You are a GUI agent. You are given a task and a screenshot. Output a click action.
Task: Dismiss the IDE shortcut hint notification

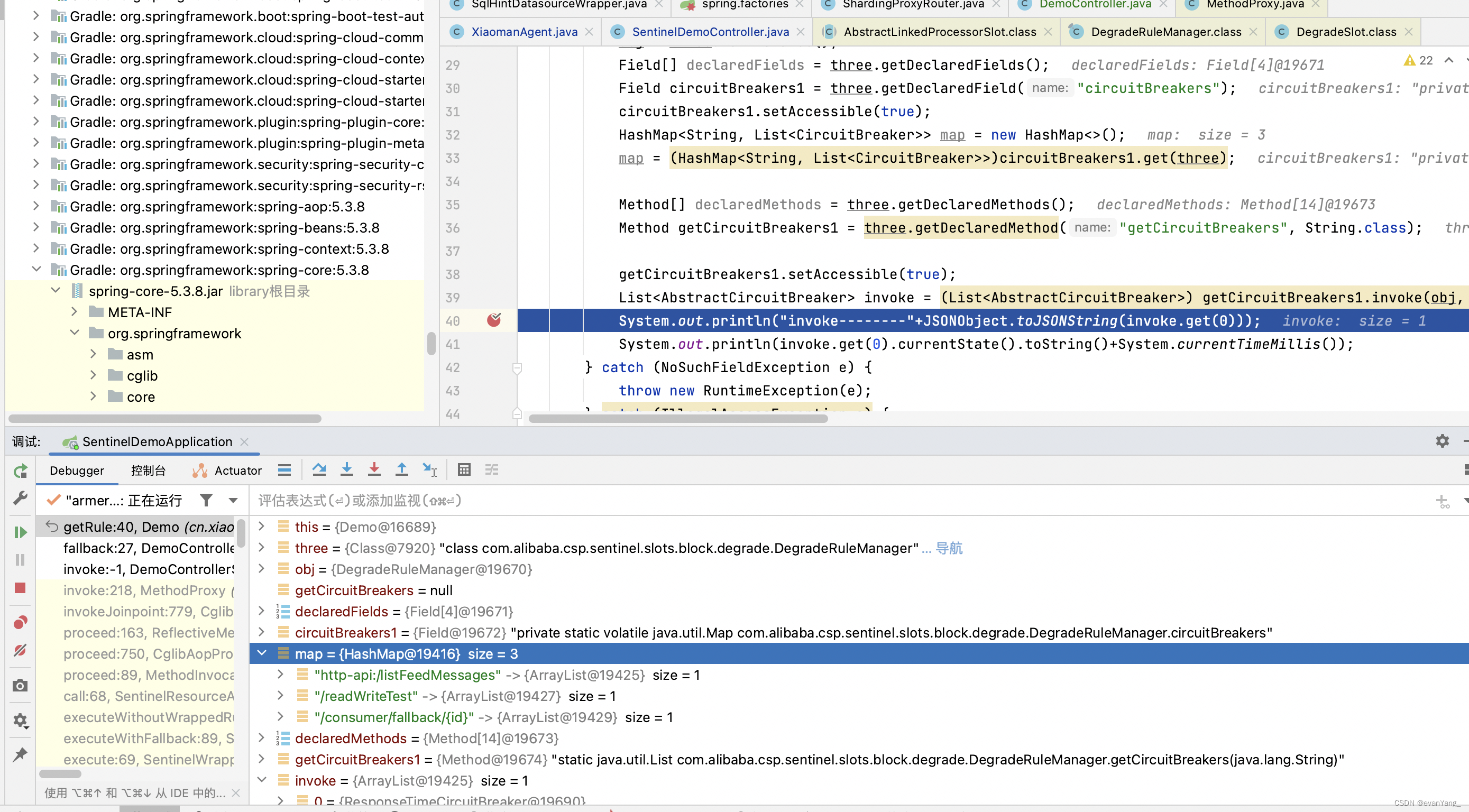[236, 793]
